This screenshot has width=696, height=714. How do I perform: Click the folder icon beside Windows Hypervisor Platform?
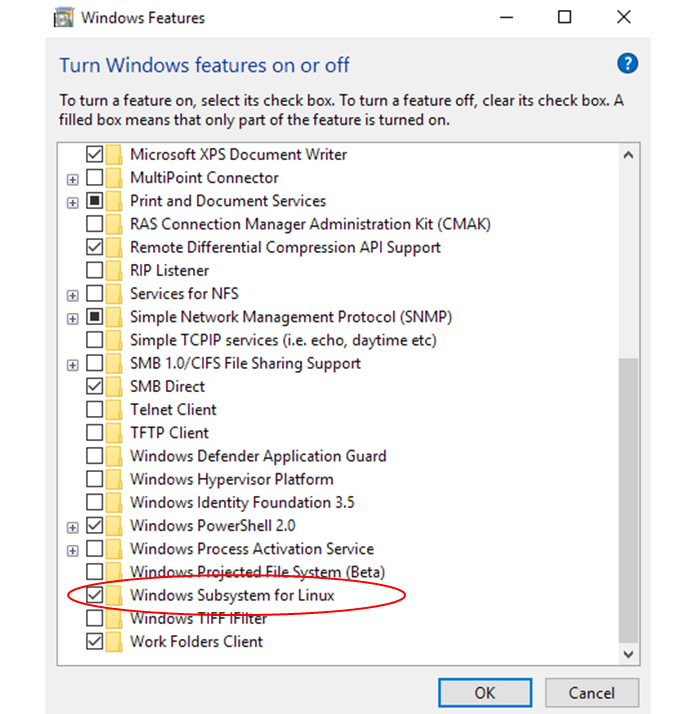(x=114, y=479)
